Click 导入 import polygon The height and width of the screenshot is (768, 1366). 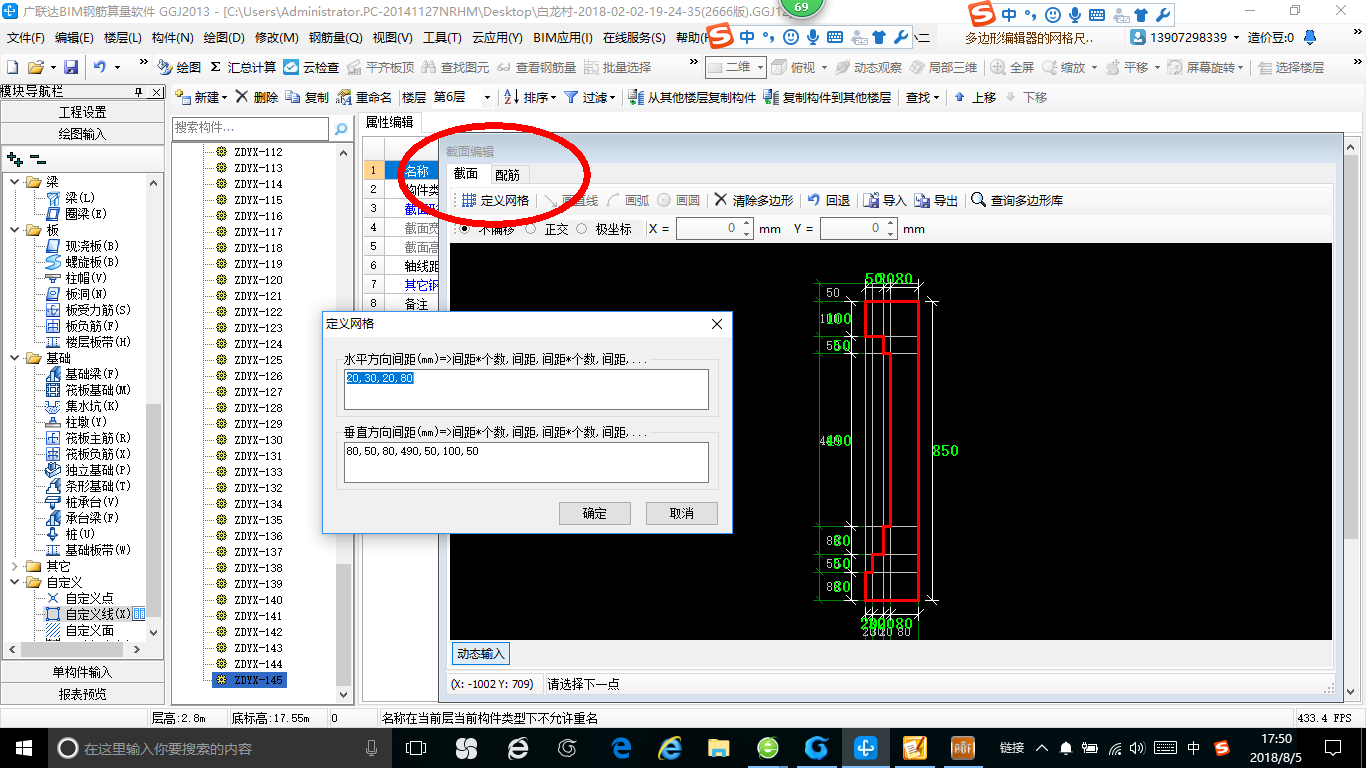pos(884,200)
